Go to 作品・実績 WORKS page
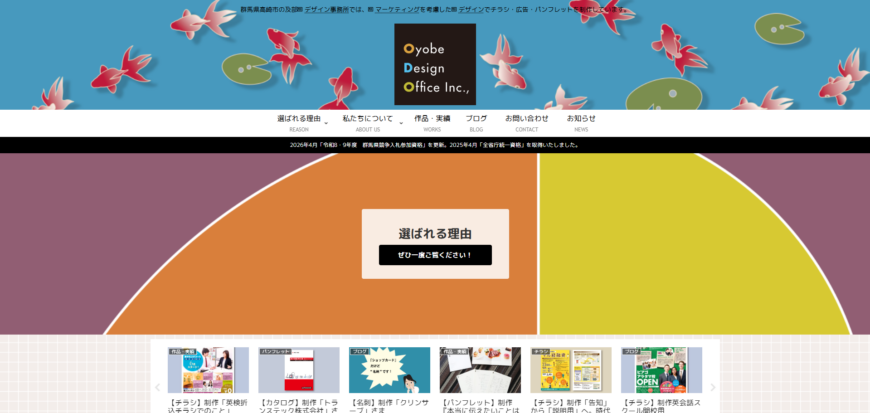870x413 pixels. point(432,123)
